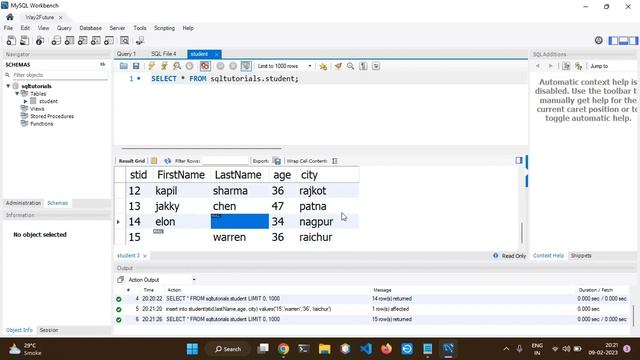Commit the transaction icon
Screen dimensions: 640x360
[220, 66]
